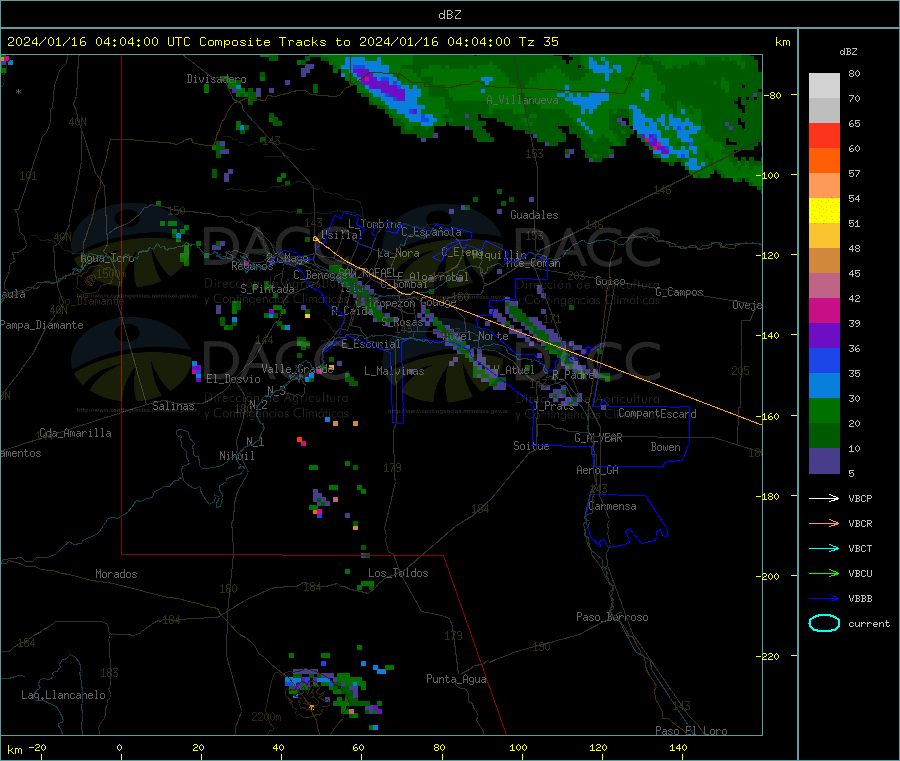
Task: Click the S_Pintada place label
Action: 267,289
